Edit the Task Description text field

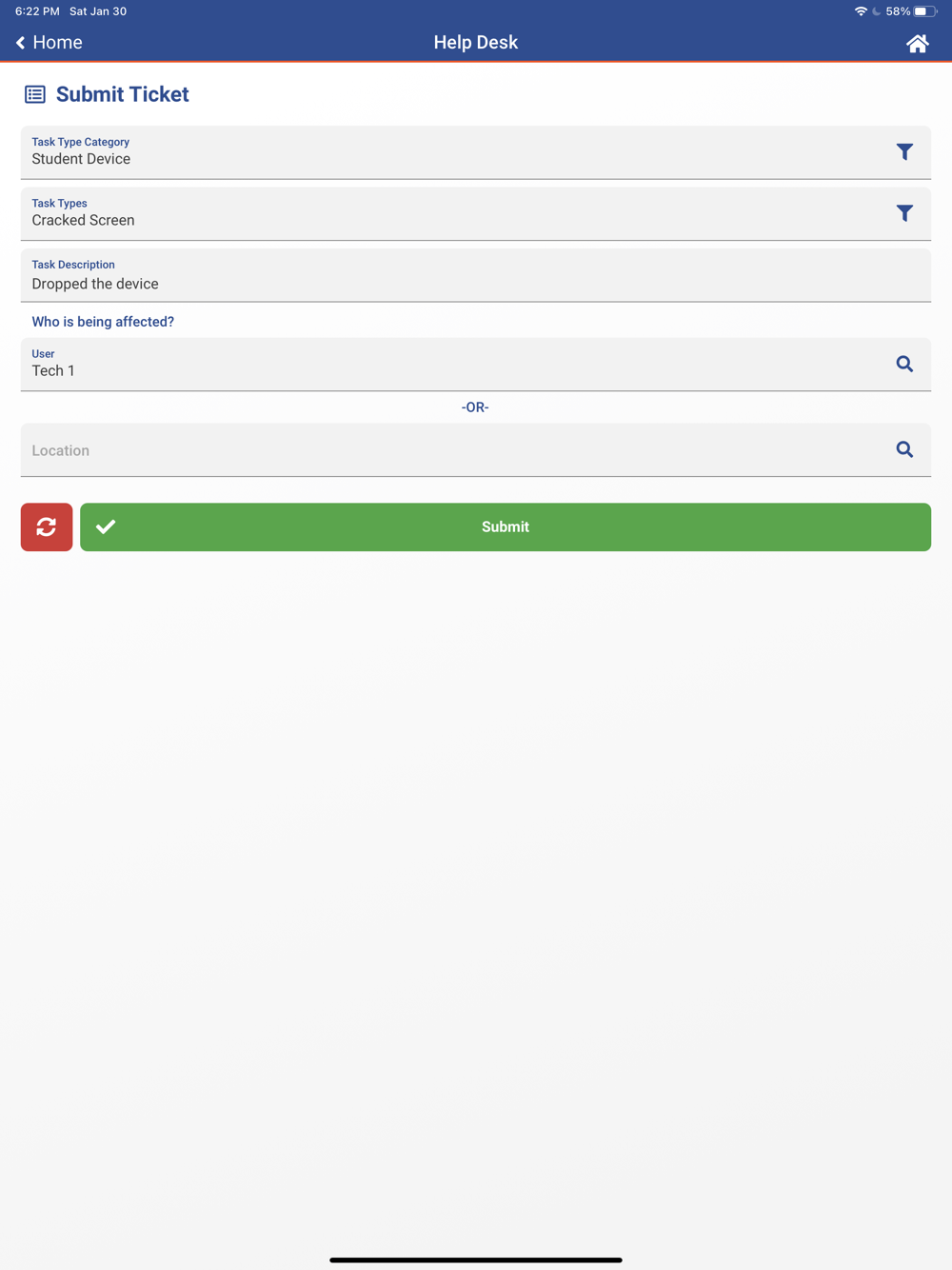pos(476,275)
